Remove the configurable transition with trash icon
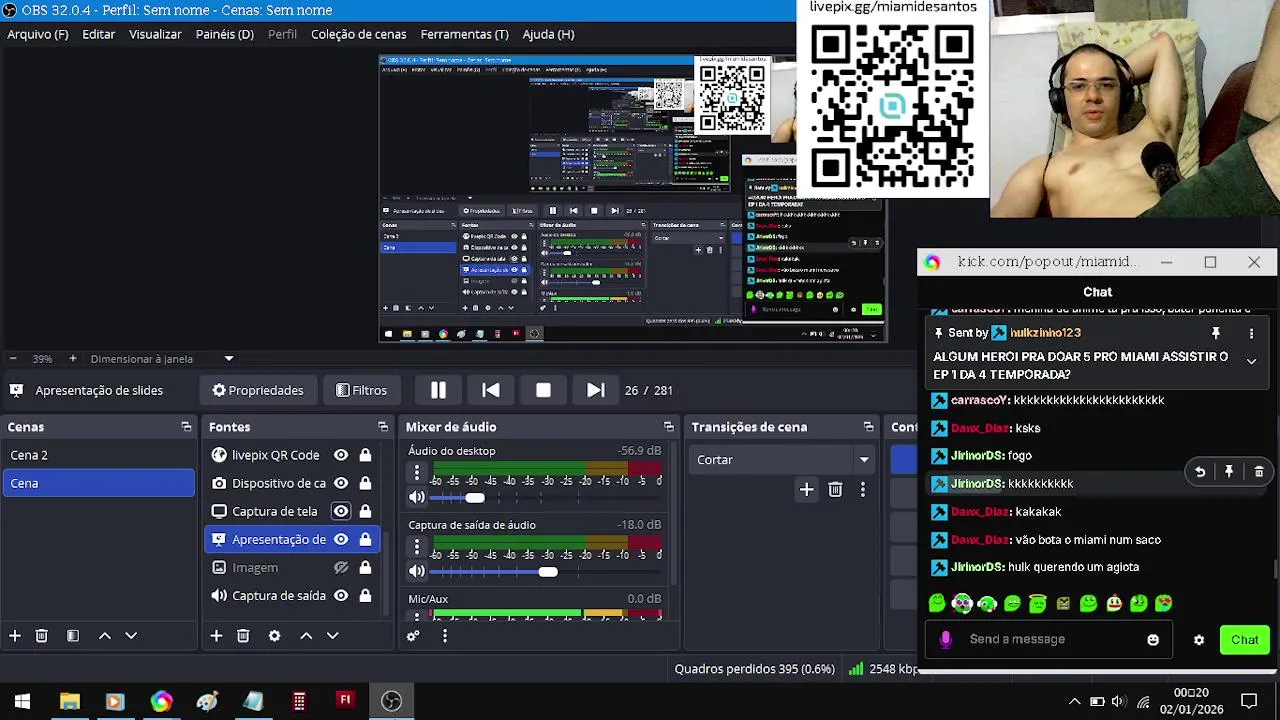 835,489
